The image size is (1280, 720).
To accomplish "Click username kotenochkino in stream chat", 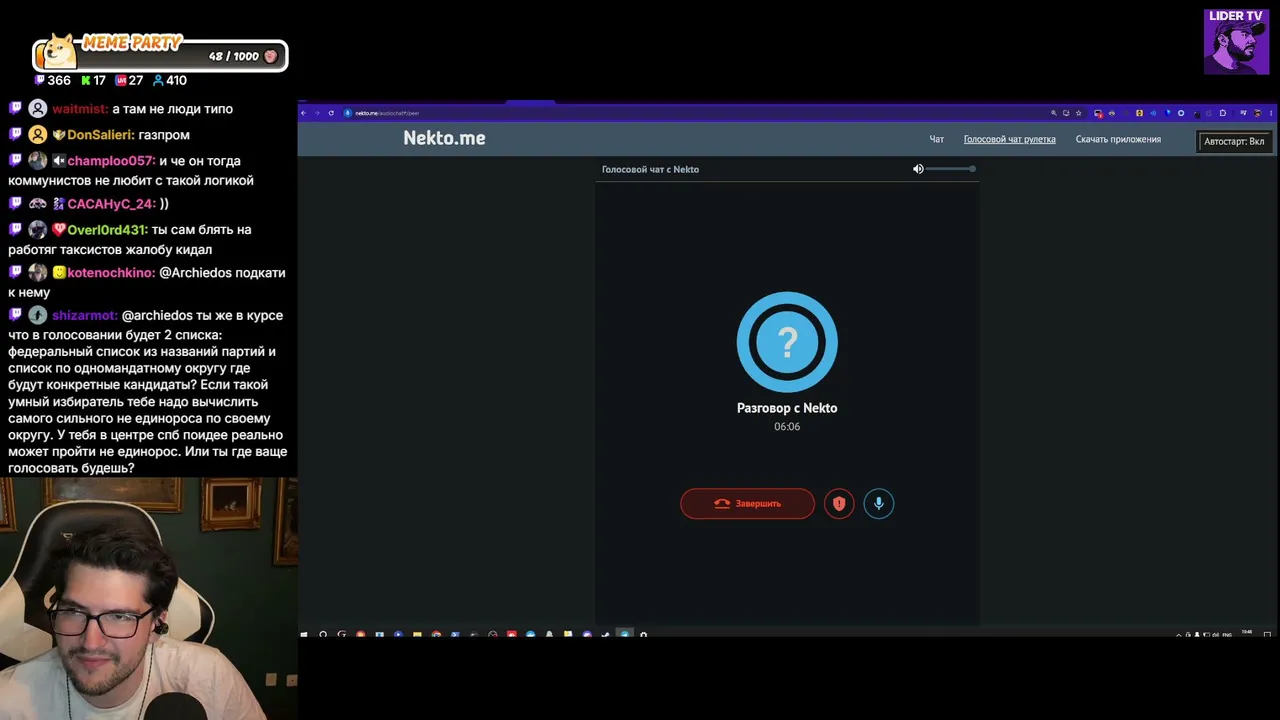I will pos(111,273).
